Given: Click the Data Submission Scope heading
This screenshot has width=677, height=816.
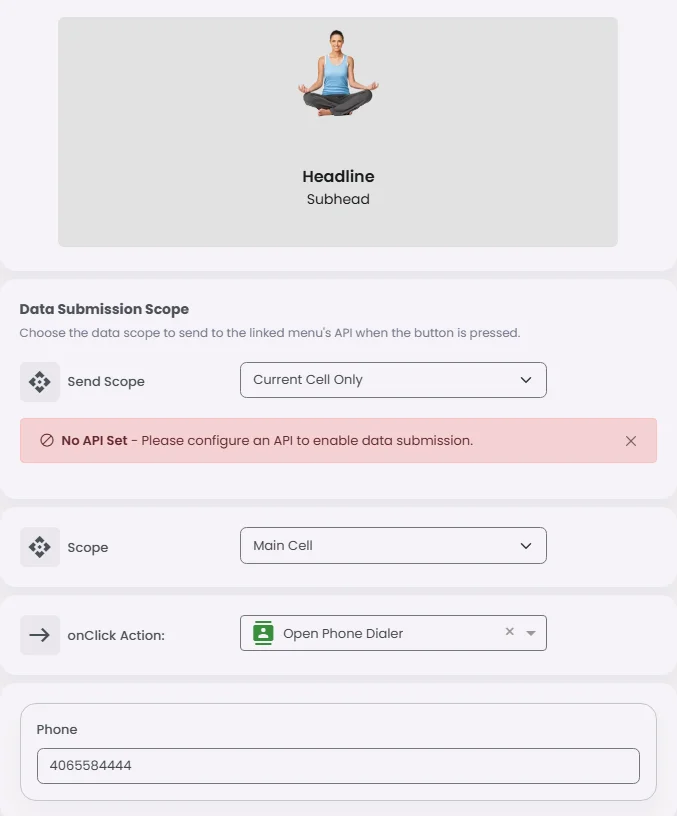Looking at the screenshot, I should pos(104,309).
